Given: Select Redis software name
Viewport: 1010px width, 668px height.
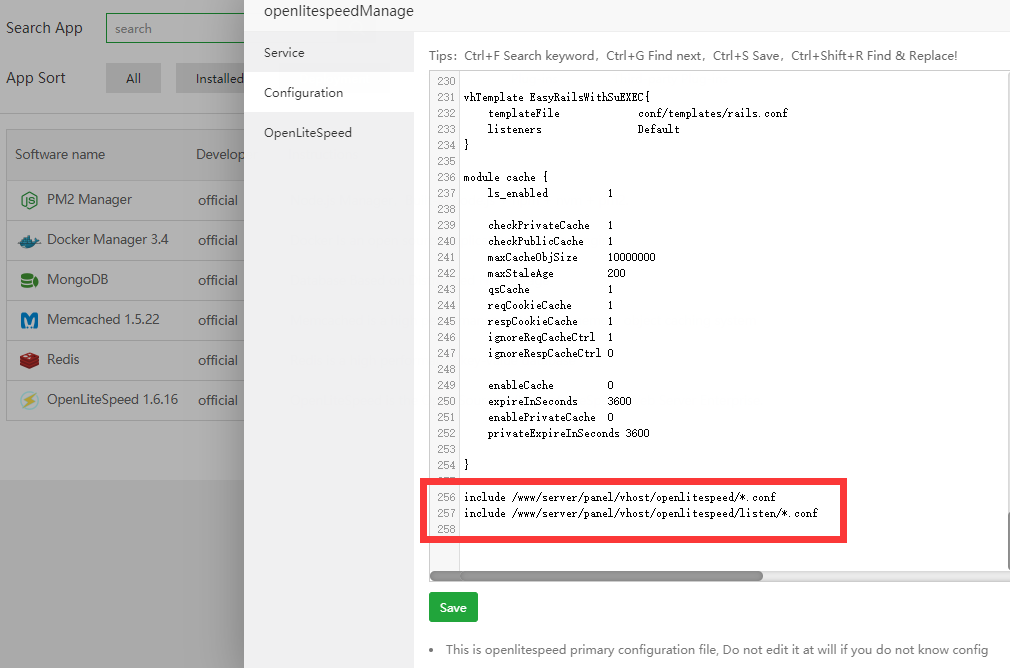Looking at the screenshot, I should coord(63,359).
